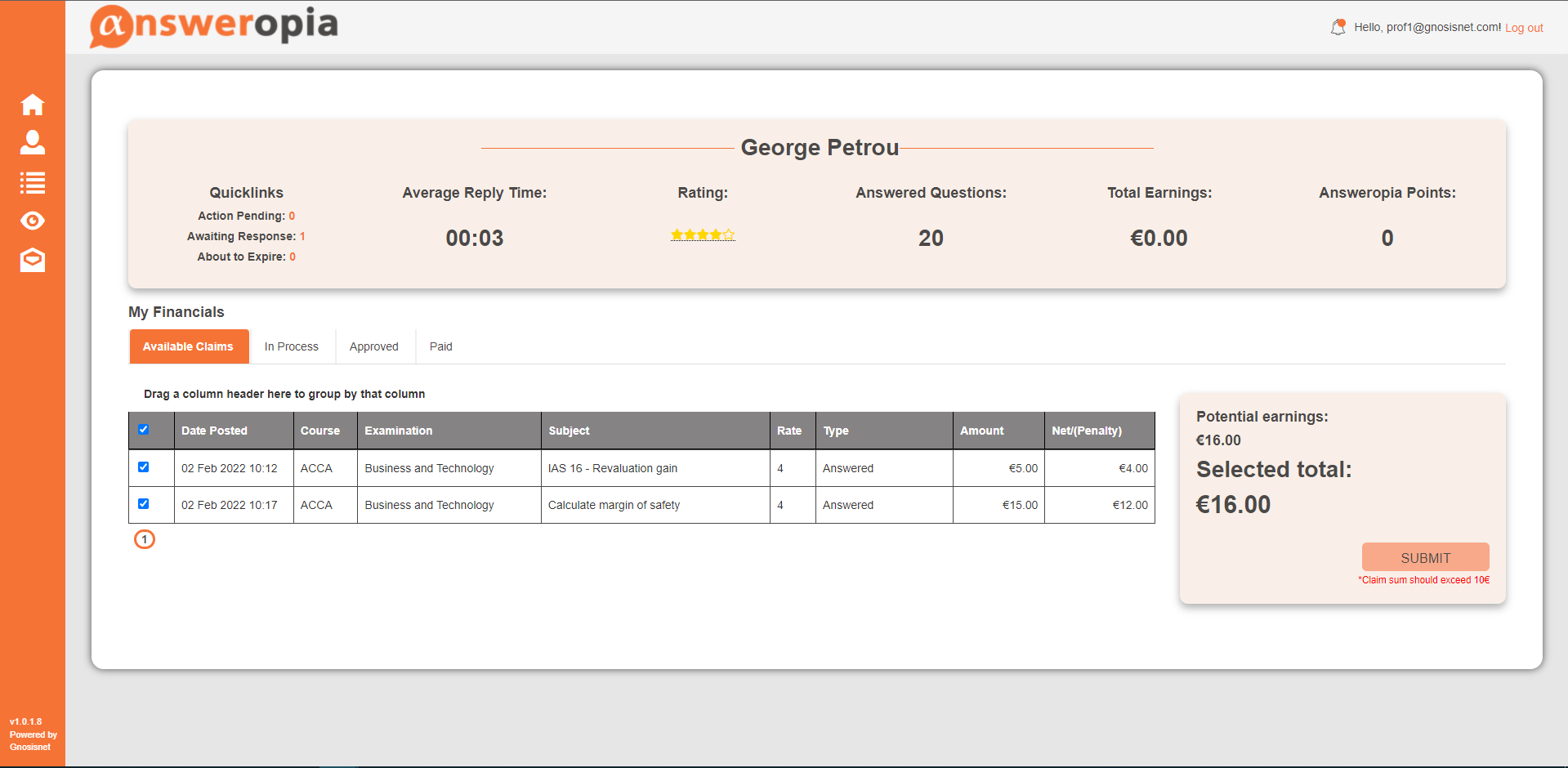Open the Paid tab

pos(441,346)
